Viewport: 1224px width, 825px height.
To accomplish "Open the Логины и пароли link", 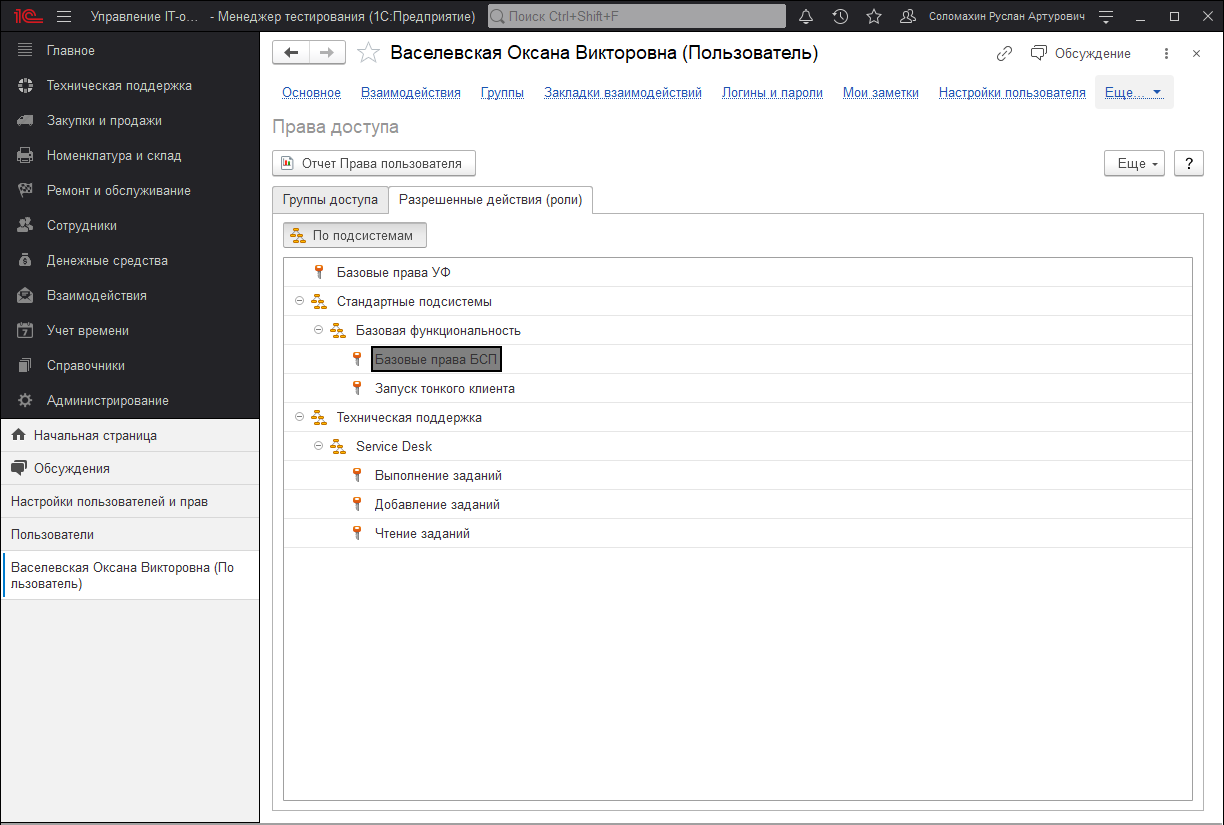I will click(x=772, y=92).
